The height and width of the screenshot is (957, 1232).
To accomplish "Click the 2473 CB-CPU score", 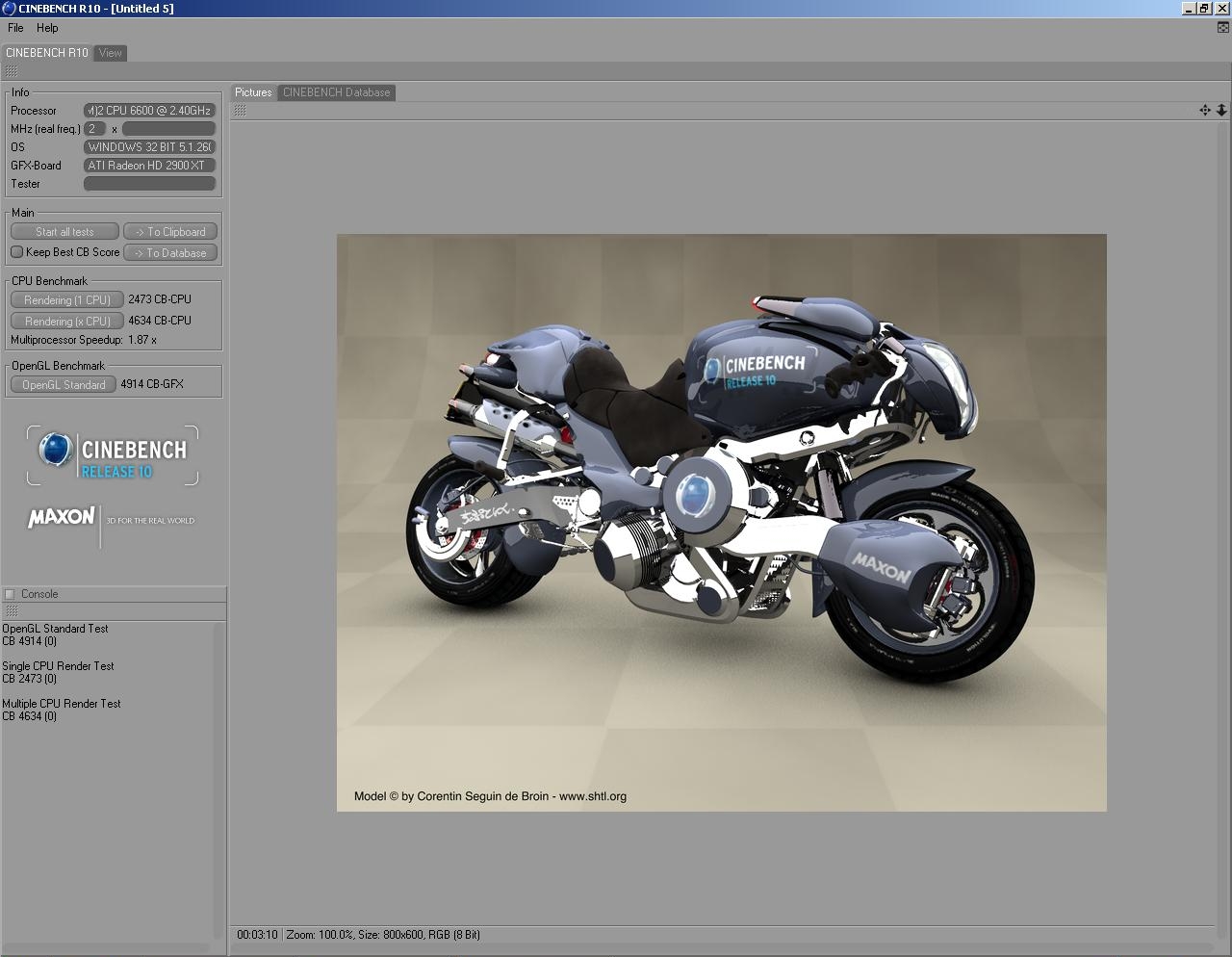I will click(160, 299).
